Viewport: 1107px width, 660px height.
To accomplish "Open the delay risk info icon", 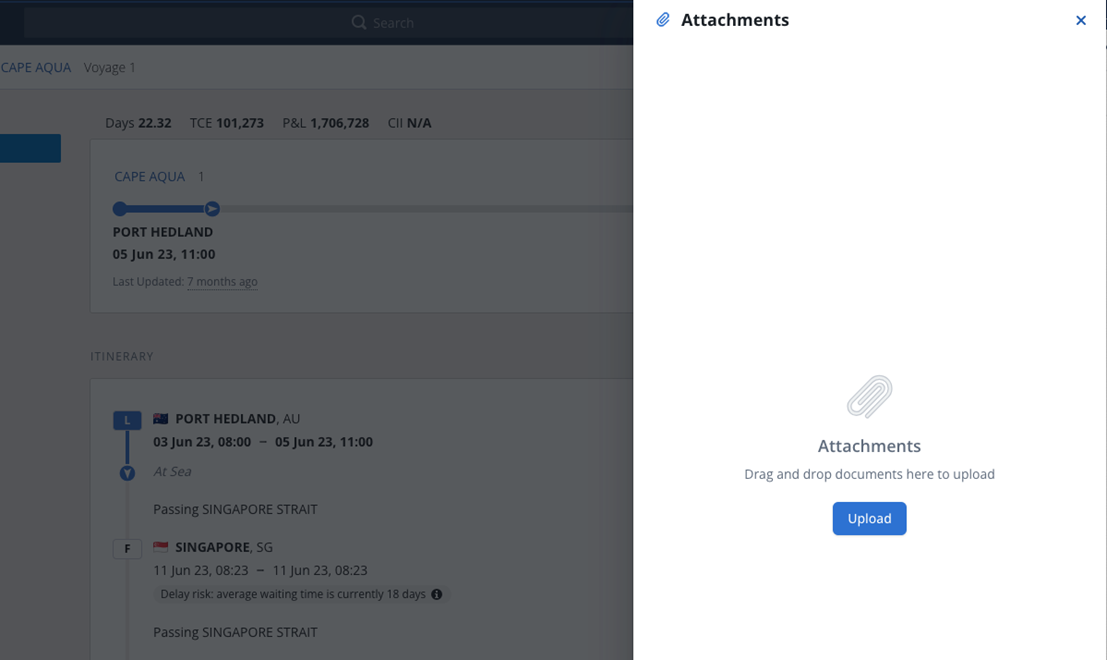I will (x=435, y=593).
